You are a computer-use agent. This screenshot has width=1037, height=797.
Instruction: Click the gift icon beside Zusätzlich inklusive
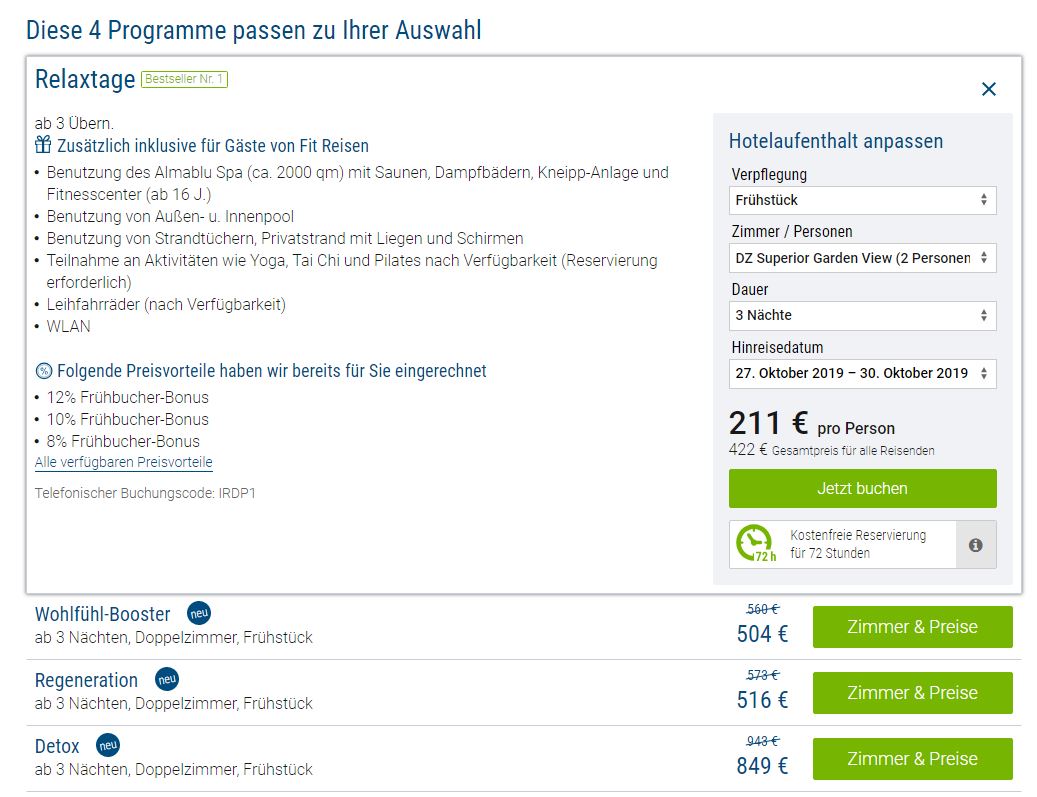pos(43,146)
